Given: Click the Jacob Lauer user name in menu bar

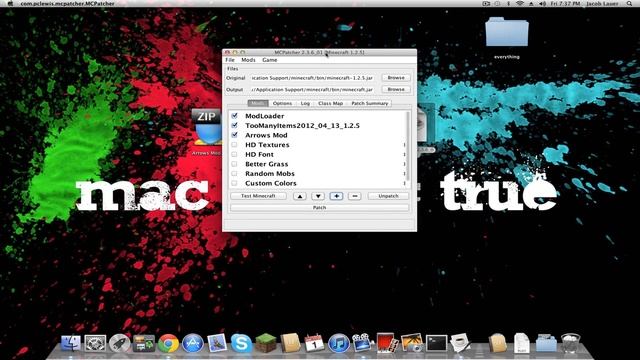Looking at the screenshot, I should 602,3.
